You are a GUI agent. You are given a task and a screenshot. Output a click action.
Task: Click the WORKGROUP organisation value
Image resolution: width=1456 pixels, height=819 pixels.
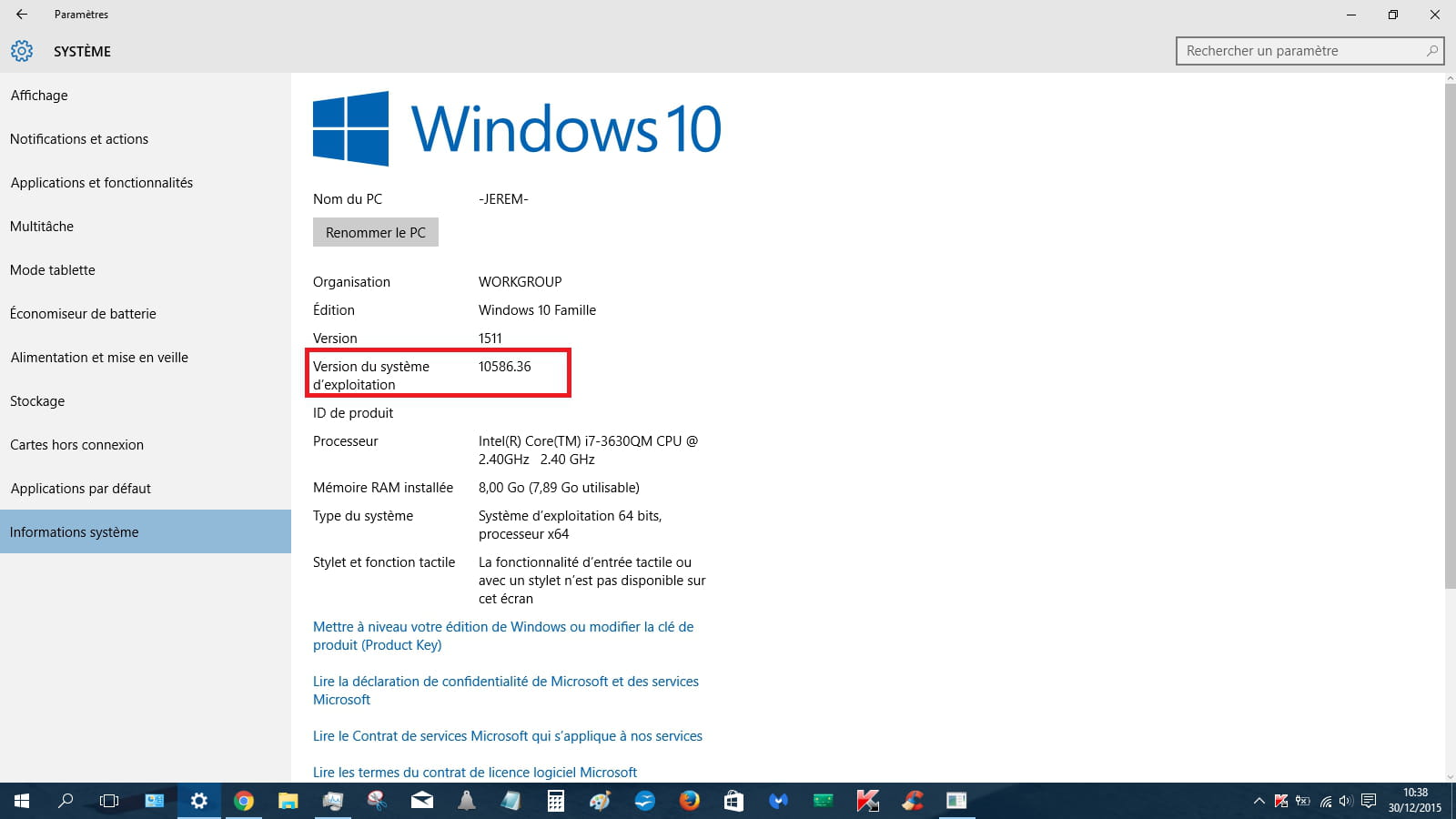tap(520, 281)
